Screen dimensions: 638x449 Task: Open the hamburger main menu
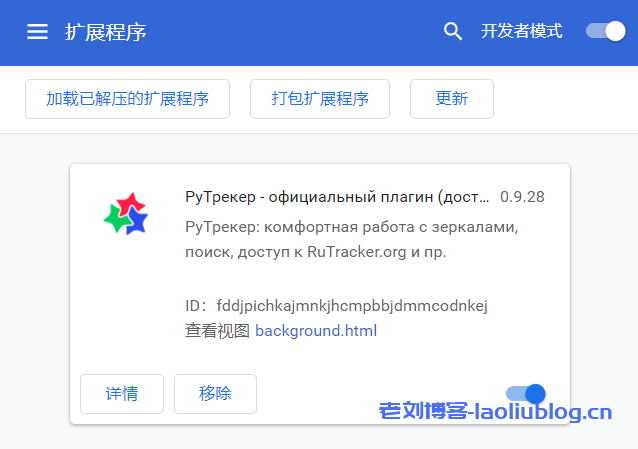click(38, 32)
